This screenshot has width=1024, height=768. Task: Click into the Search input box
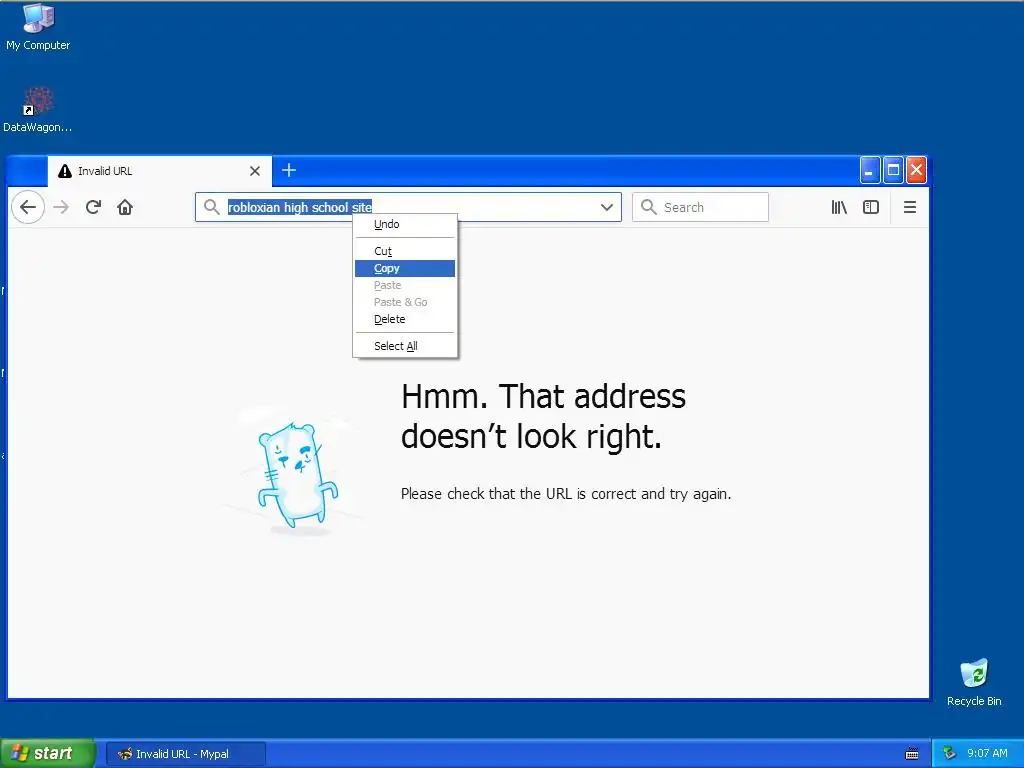(x=700, y=207)
